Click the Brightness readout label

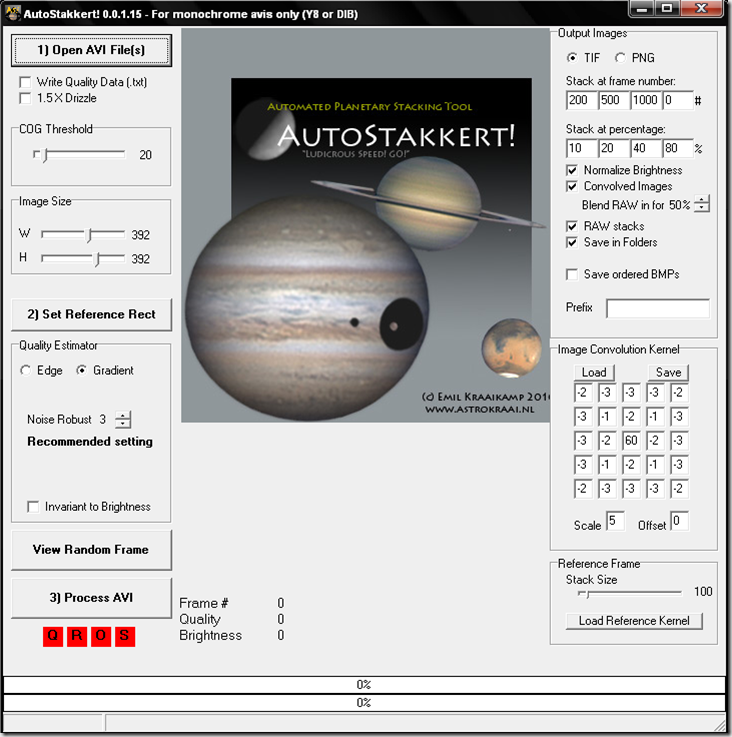pyautogui.click(x=211, y=635)
